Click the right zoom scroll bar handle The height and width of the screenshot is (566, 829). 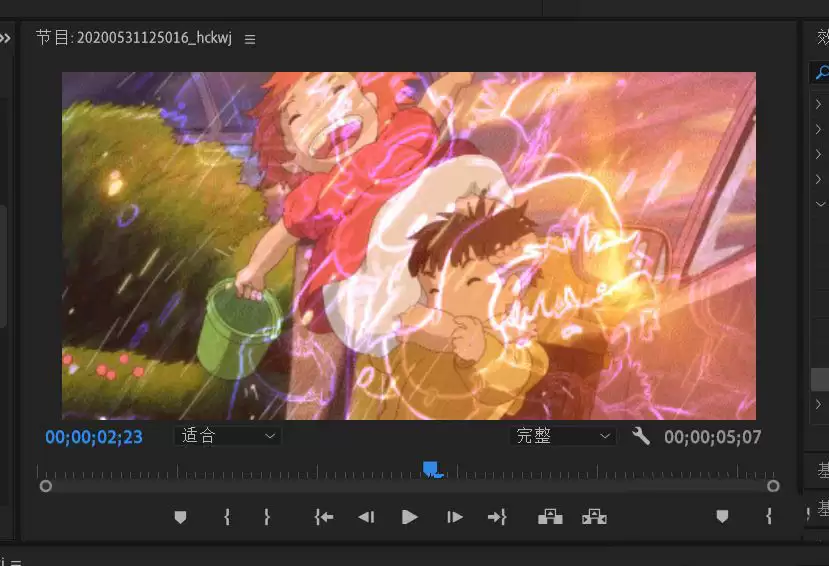pyautogui.click(x=773, y=486)
